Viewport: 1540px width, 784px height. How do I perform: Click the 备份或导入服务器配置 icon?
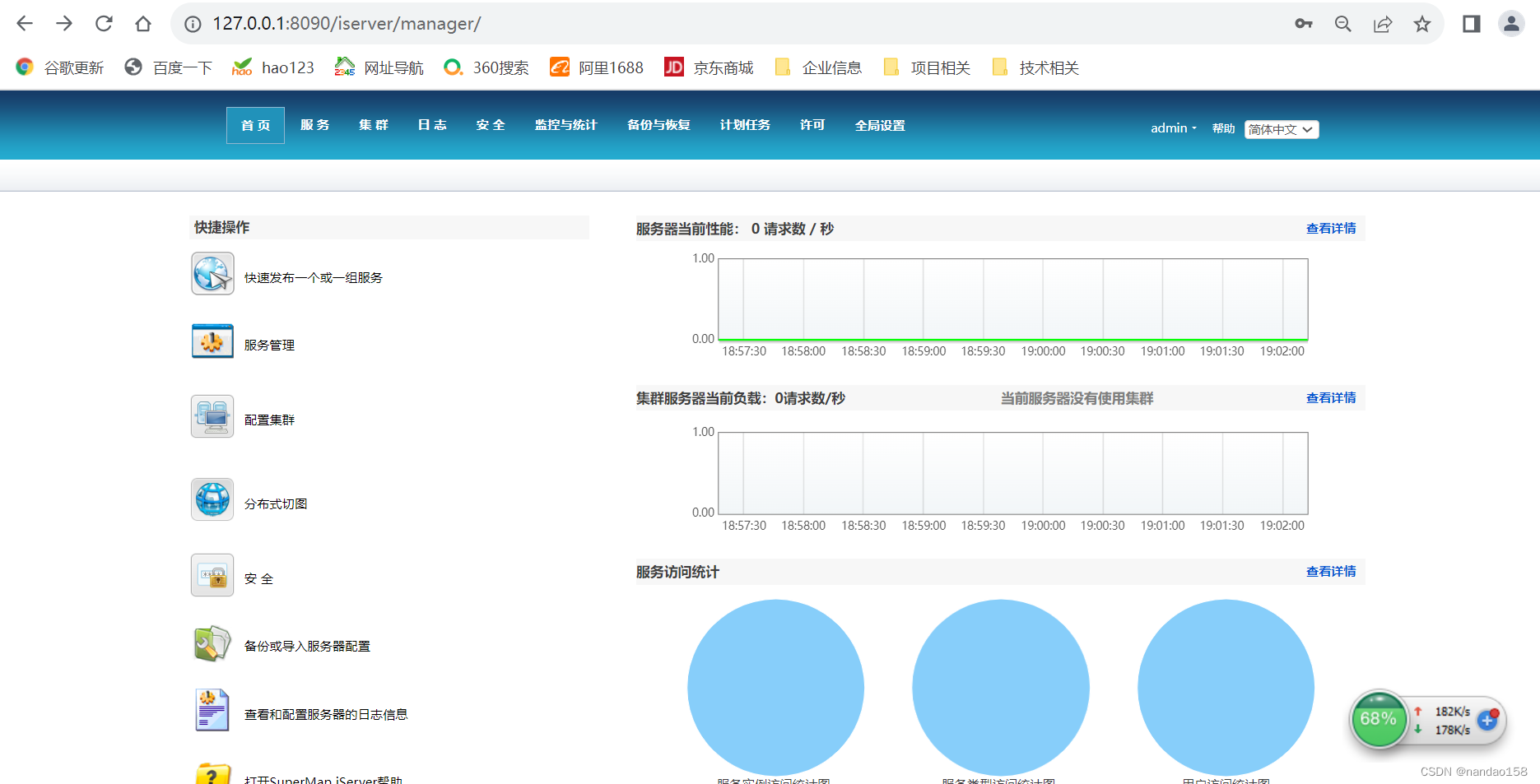(212, 644)
